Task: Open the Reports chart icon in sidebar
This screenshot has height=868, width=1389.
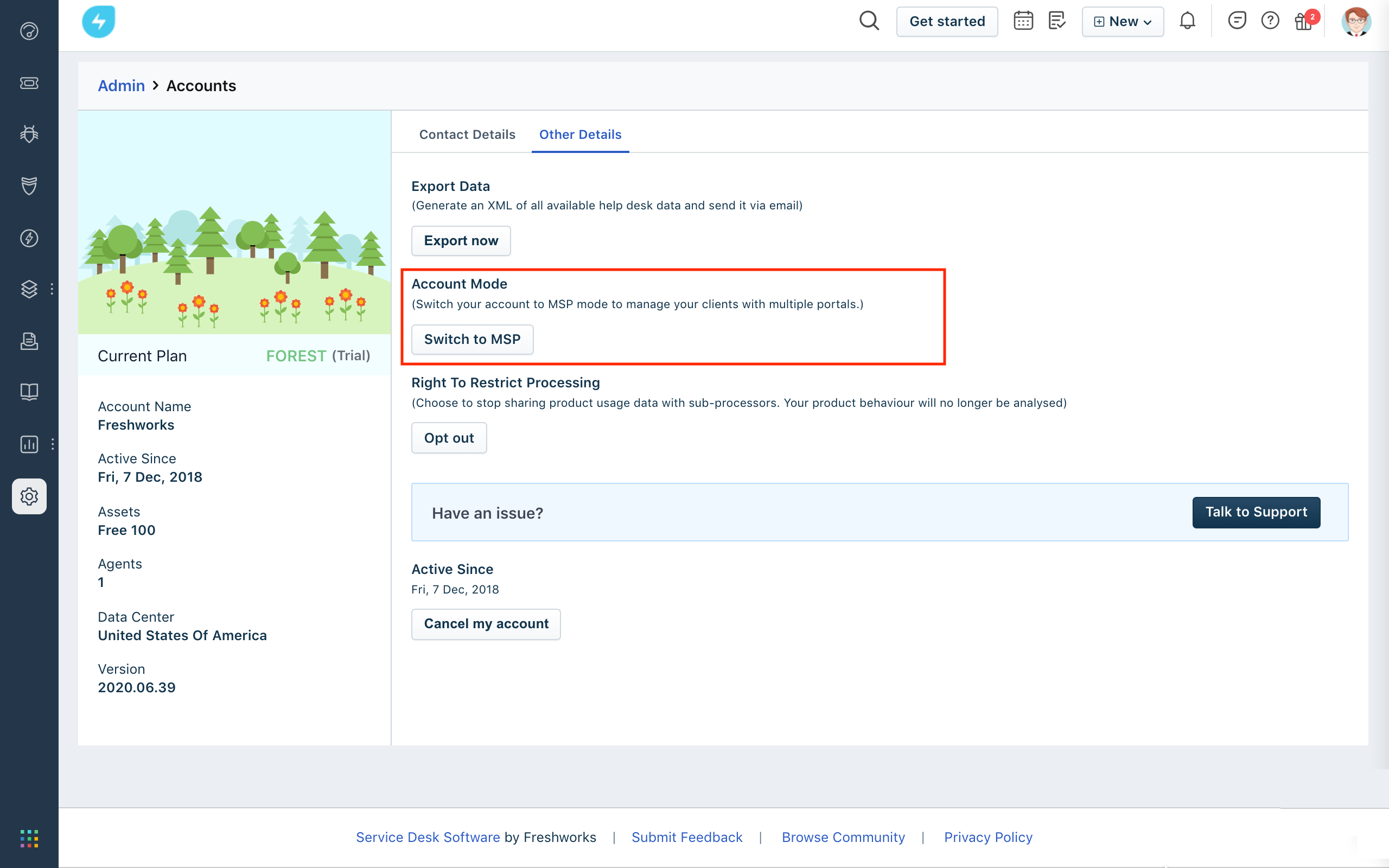Action: 29,444
